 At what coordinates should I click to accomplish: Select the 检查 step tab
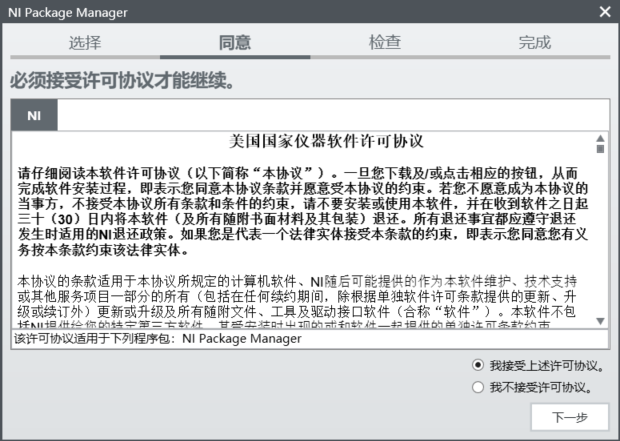pos(385,42)
